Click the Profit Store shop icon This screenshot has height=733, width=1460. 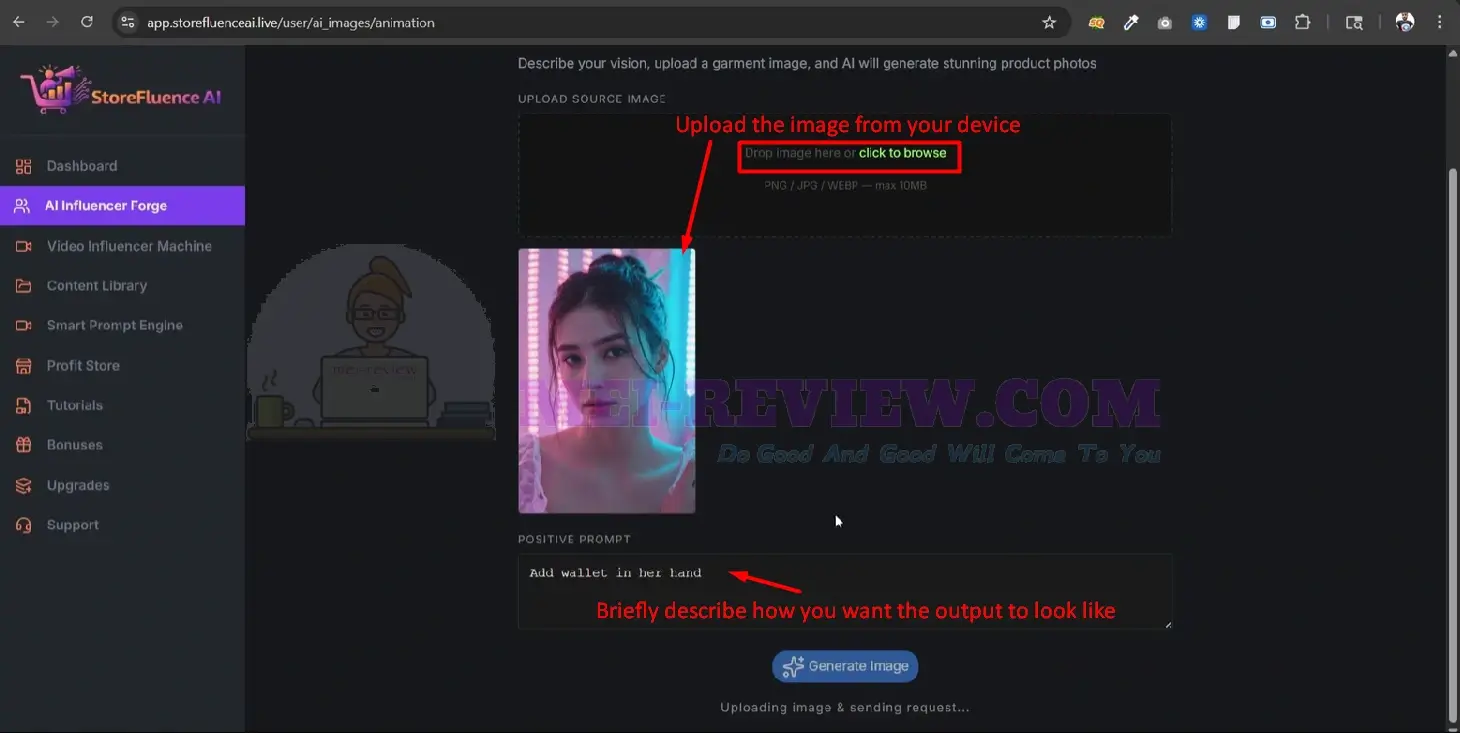tap(23, 366)
